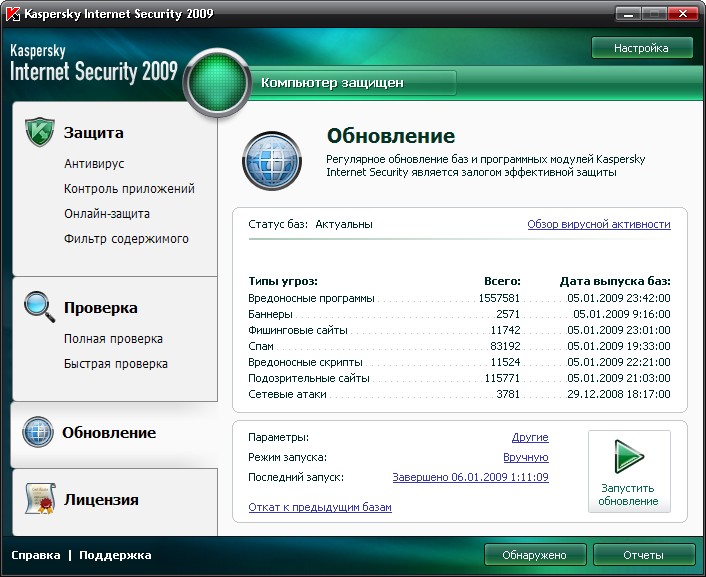The width and height of the screenshot is (706, 577).
Task: Open Фильтр содержимого section
Action: click(x=126, y=239)
